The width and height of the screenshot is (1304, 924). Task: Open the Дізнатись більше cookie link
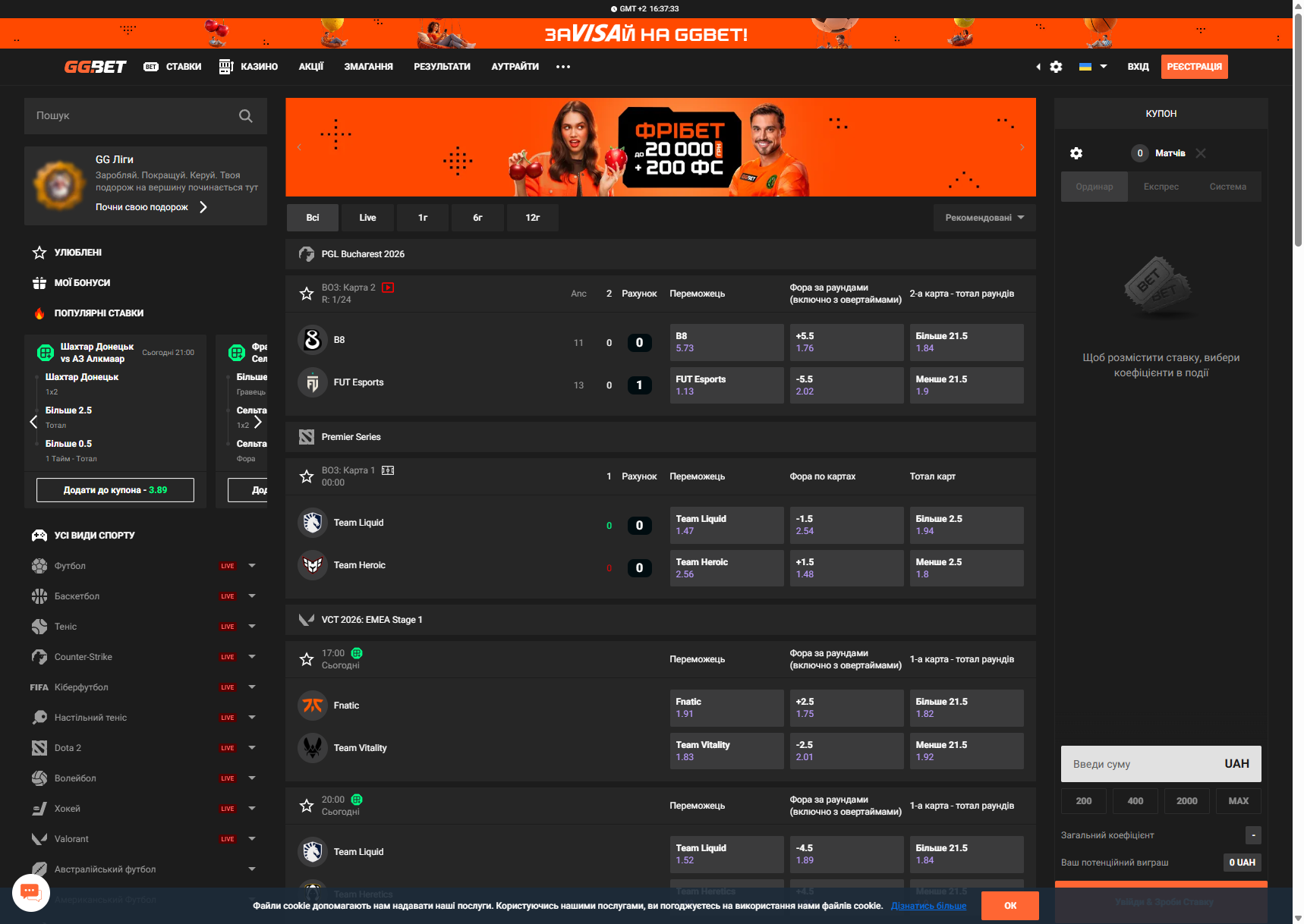pos(929,906)
